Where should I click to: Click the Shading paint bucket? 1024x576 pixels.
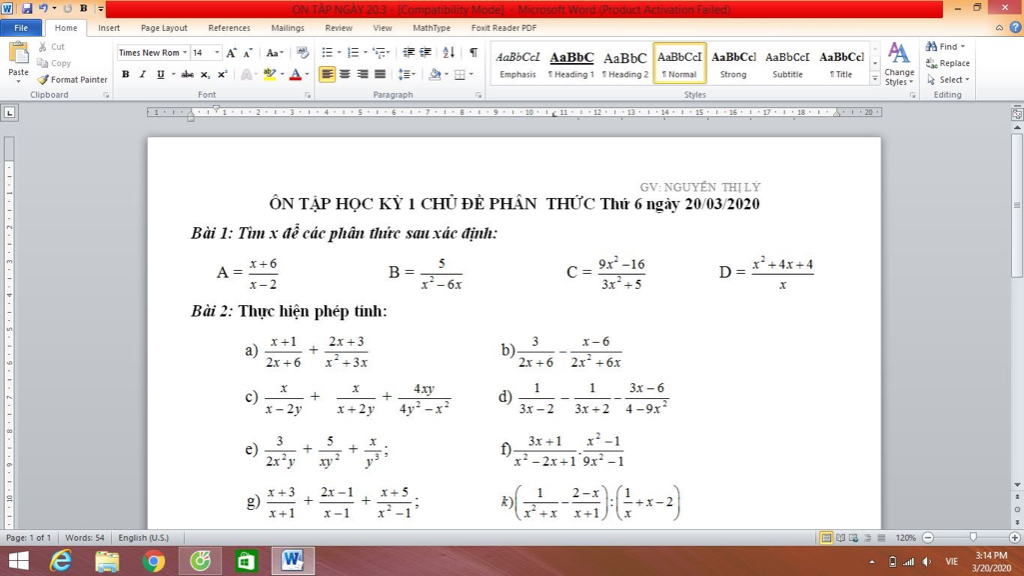434,74
